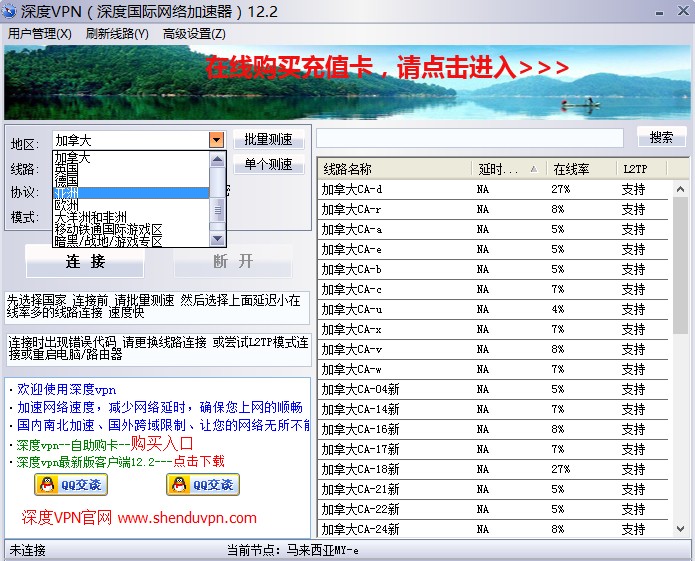Click the line list vertical scrollbar thumb
The height and width of the screenshot is (561, 695).
click(680, 266)
